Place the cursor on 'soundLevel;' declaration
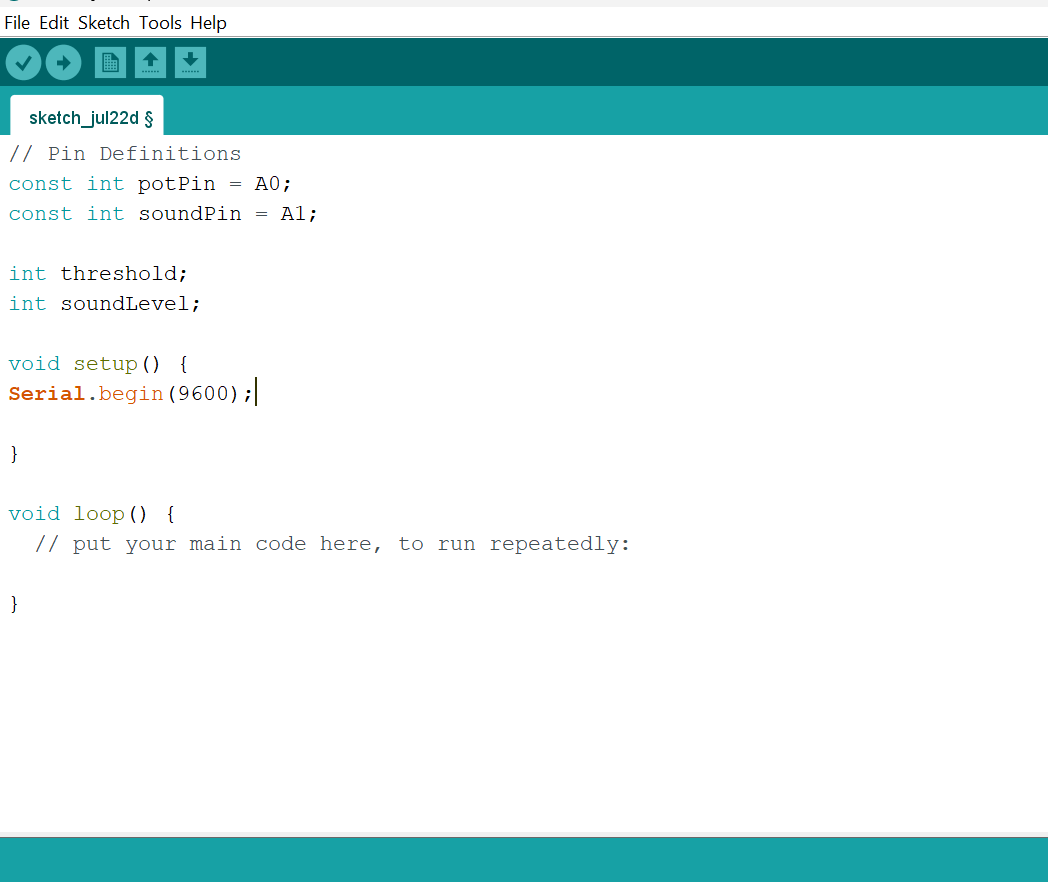 (130, 304)
